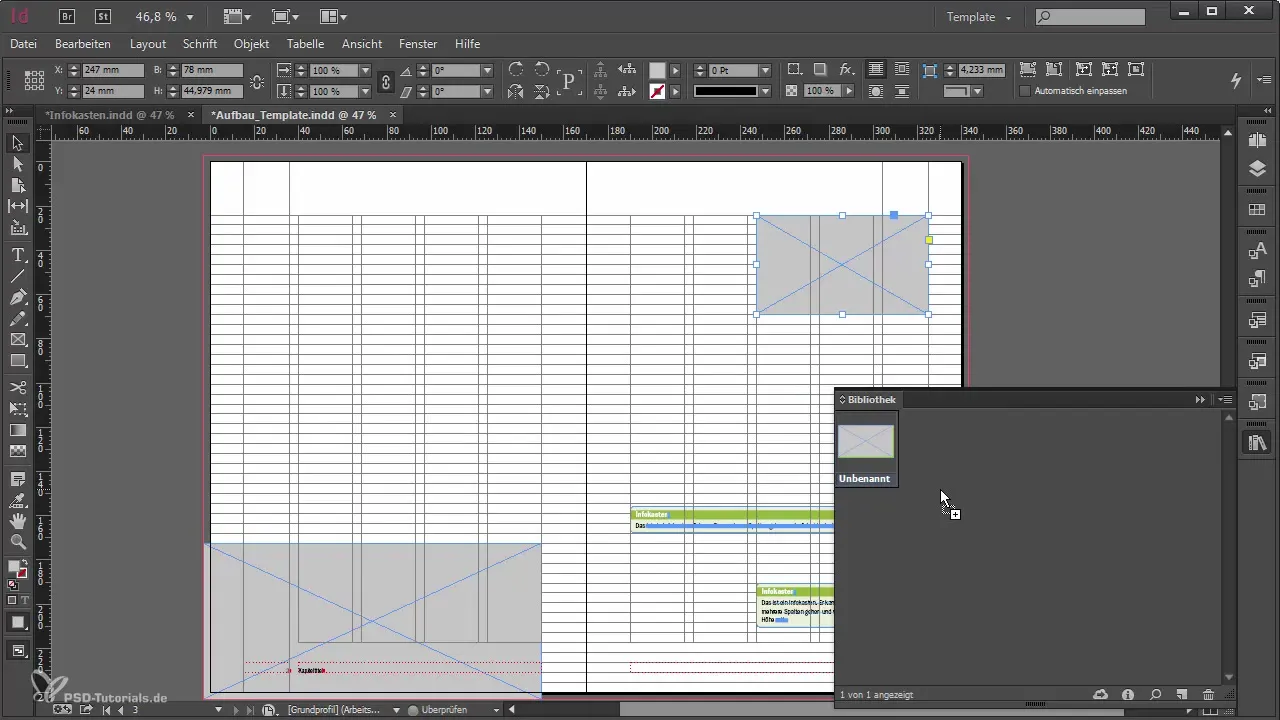Open Adobe Stock via St icon
The width and height of the screenshot is (1280, 720).
coord(103,16)
